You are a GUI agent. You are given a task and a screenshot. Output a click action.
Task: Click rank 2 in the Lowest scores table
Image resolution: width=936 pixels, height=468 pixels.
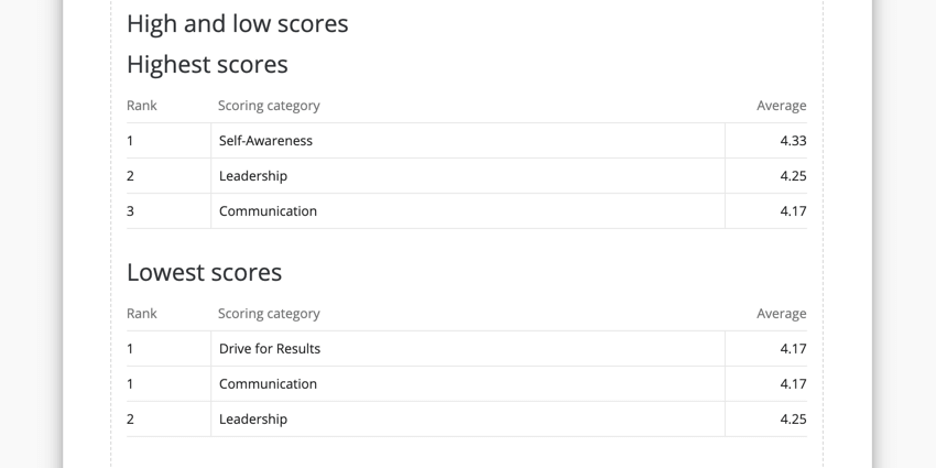[x=130, y=419]
